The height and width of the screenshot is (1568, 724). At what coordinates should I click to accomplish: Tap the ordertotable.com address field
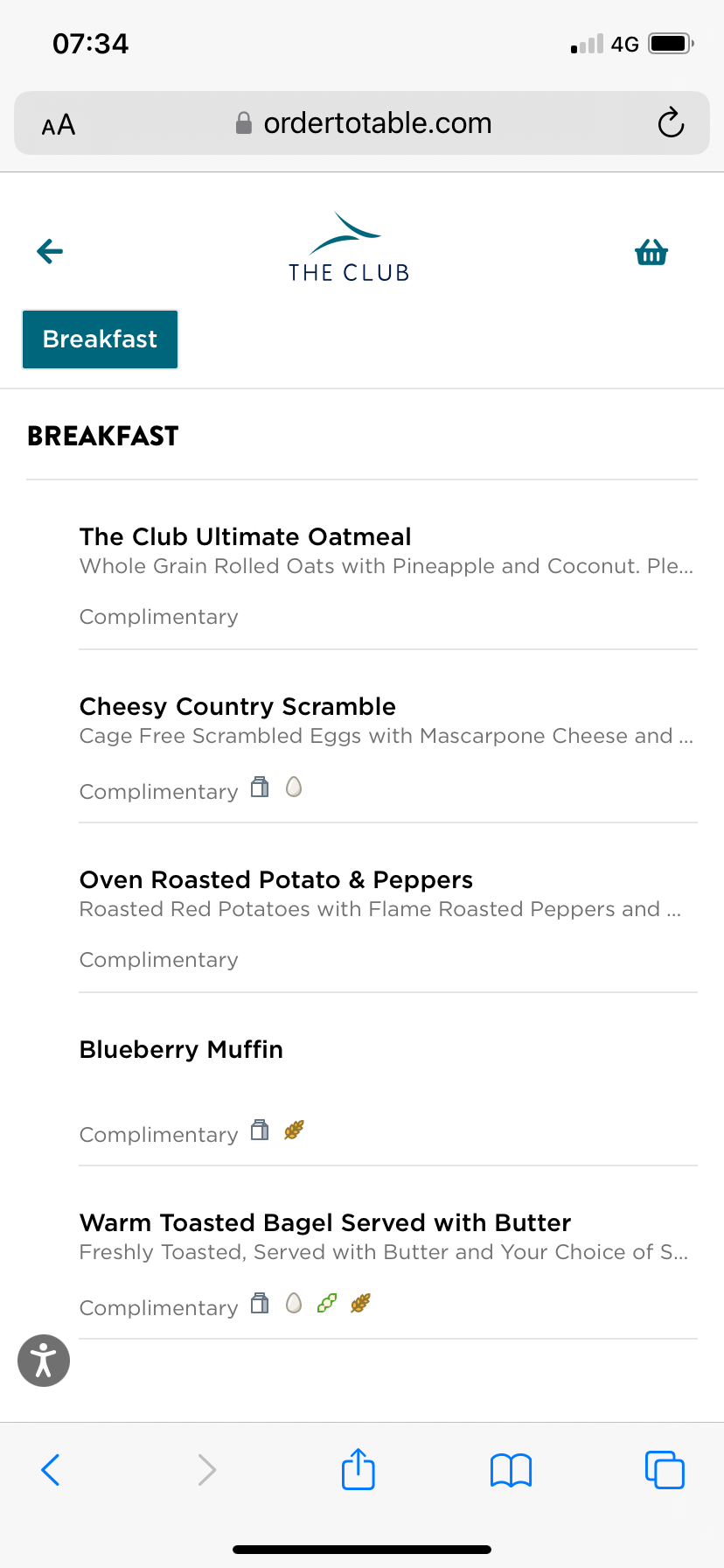pos(377,123)
